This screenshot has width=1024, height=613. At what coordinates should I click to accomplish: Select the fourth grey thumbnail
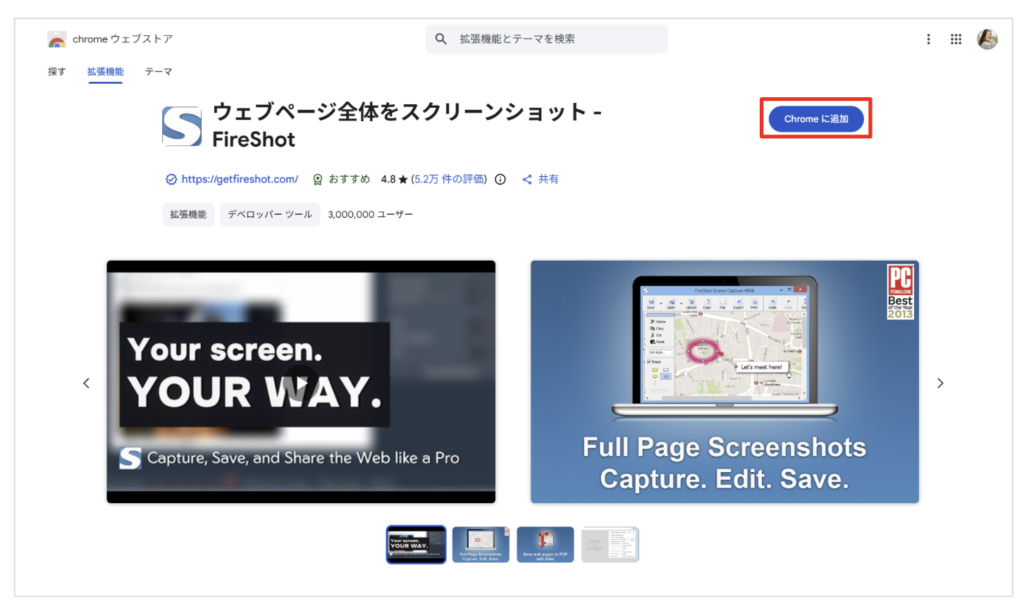point(610,544)
